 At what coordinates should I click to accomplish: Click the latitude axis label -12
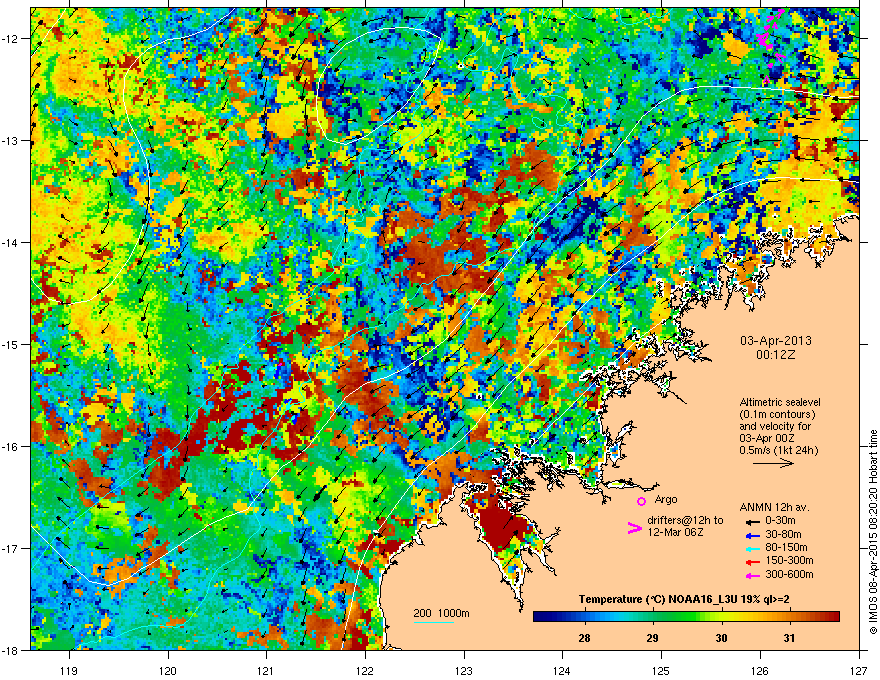click(10, 39)
